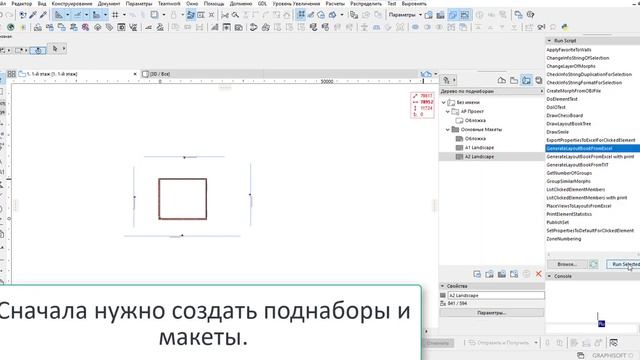Collapse the Без имени tree node
This screenshot has width=640, height=360.
(x=444, y=102)
